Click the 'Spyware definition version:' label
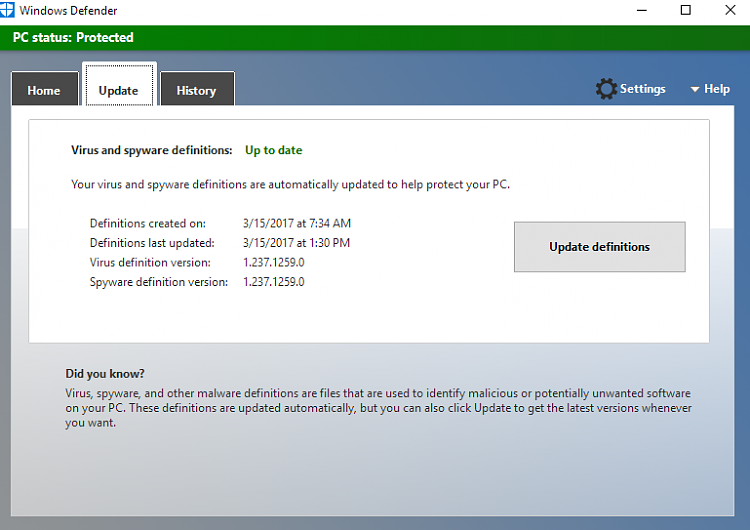The image size is (750, 530). (159, 282)
